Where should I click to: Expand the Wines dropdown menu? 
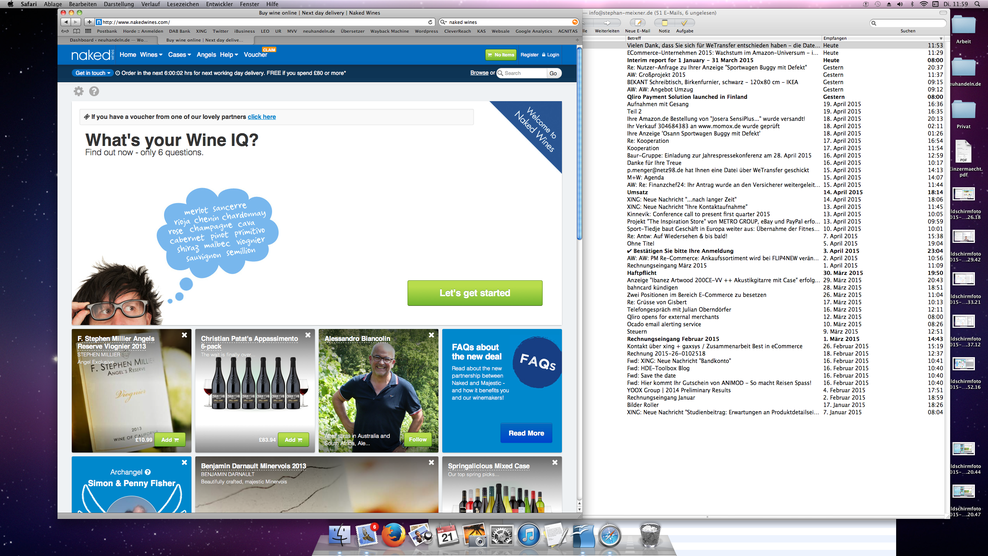pyautogui.click(x=151, y=55)
